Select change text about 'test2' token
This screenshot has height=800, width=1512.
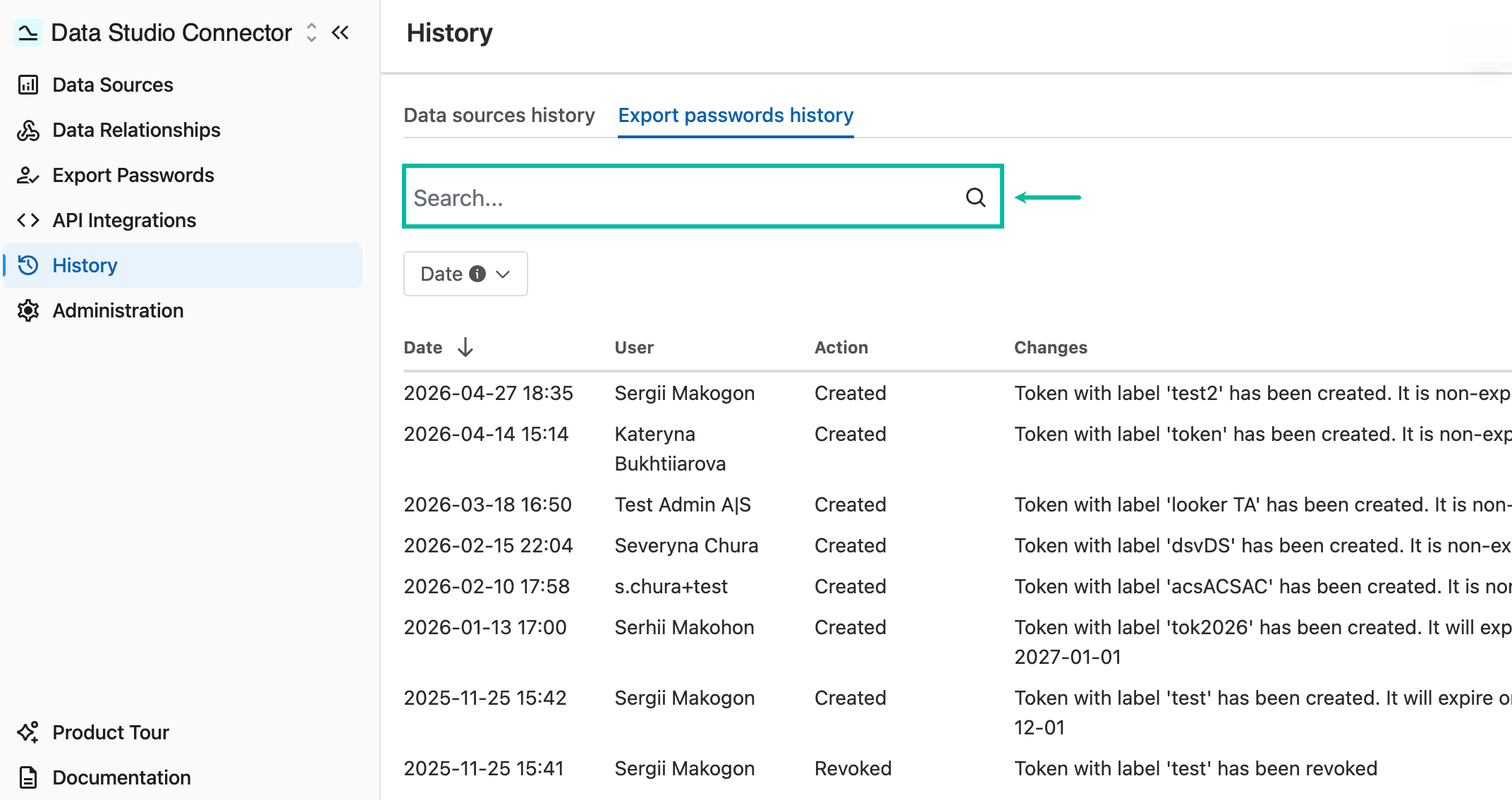[x=1262, y=393]
